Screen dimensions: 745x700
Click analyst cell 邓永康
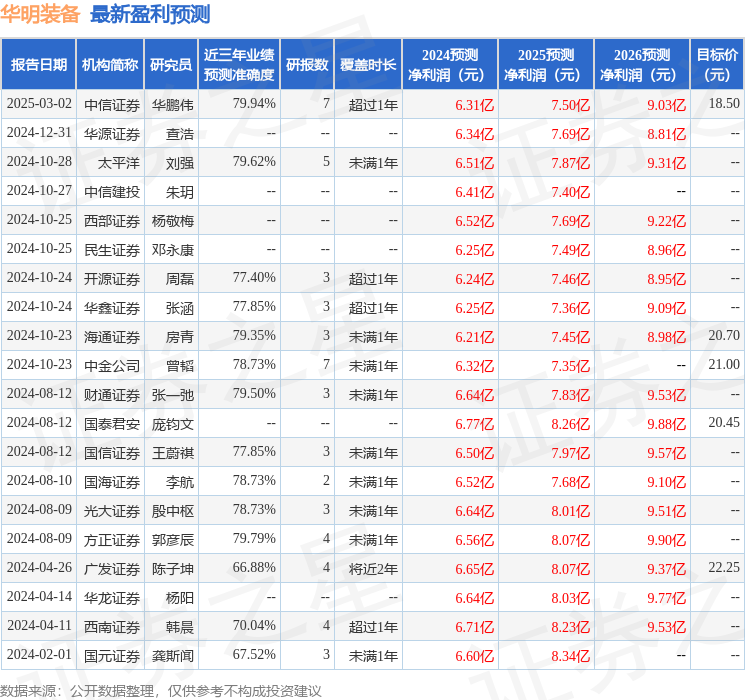pos(172,249)
